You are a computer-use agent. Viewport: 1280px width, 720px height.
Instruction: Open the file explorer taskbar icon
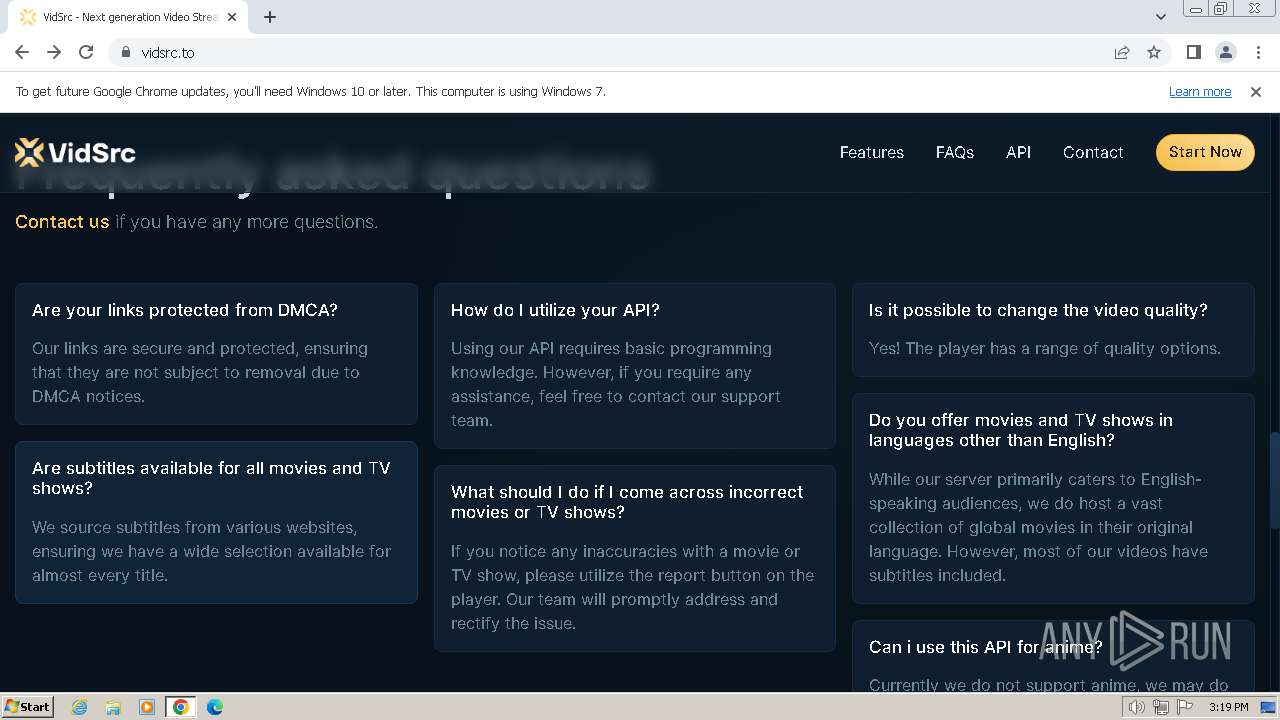(113, 707)
